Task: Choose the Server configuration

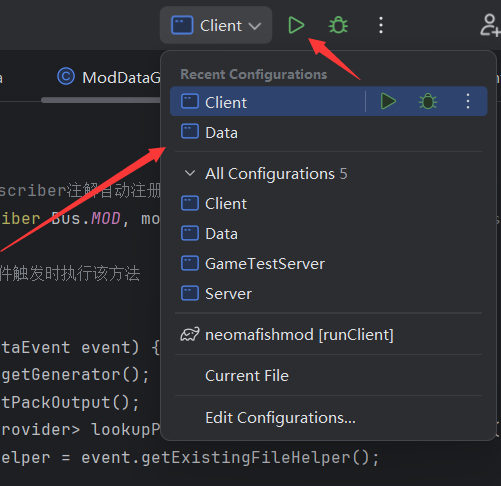Action: pos(329,294)
